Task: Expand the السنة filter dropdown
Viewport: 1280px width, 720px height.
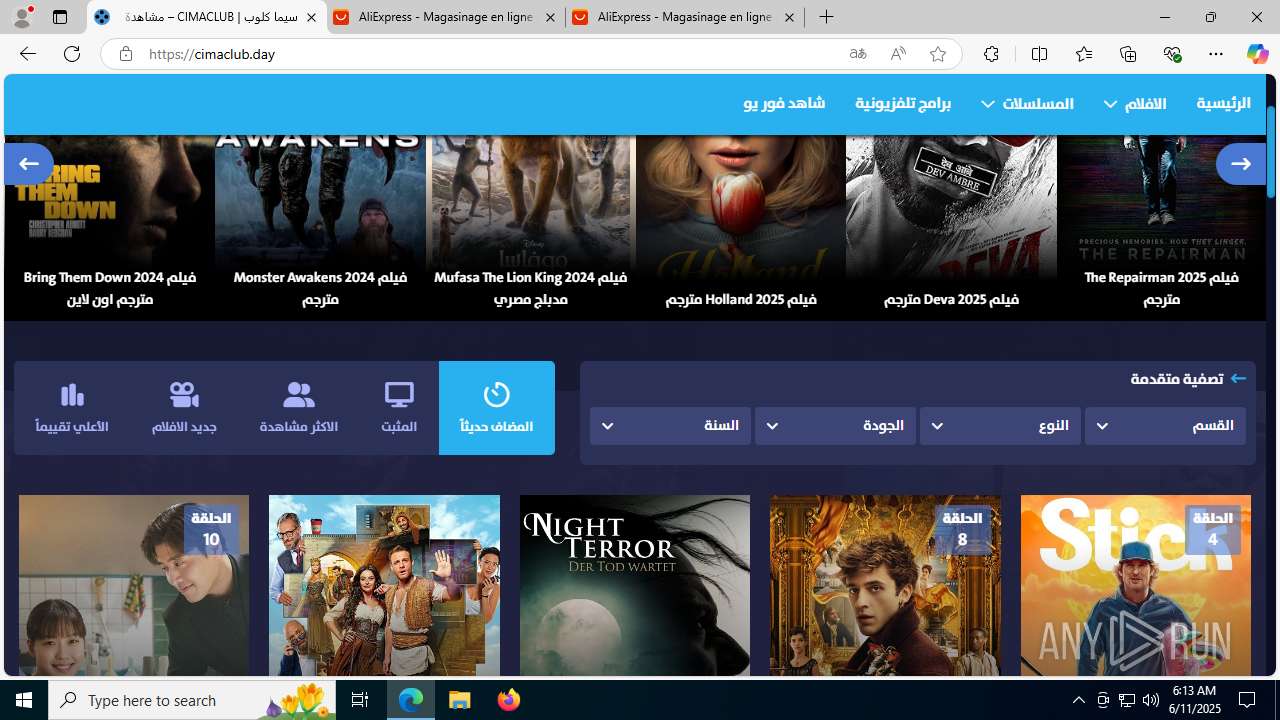Action: 670,426
